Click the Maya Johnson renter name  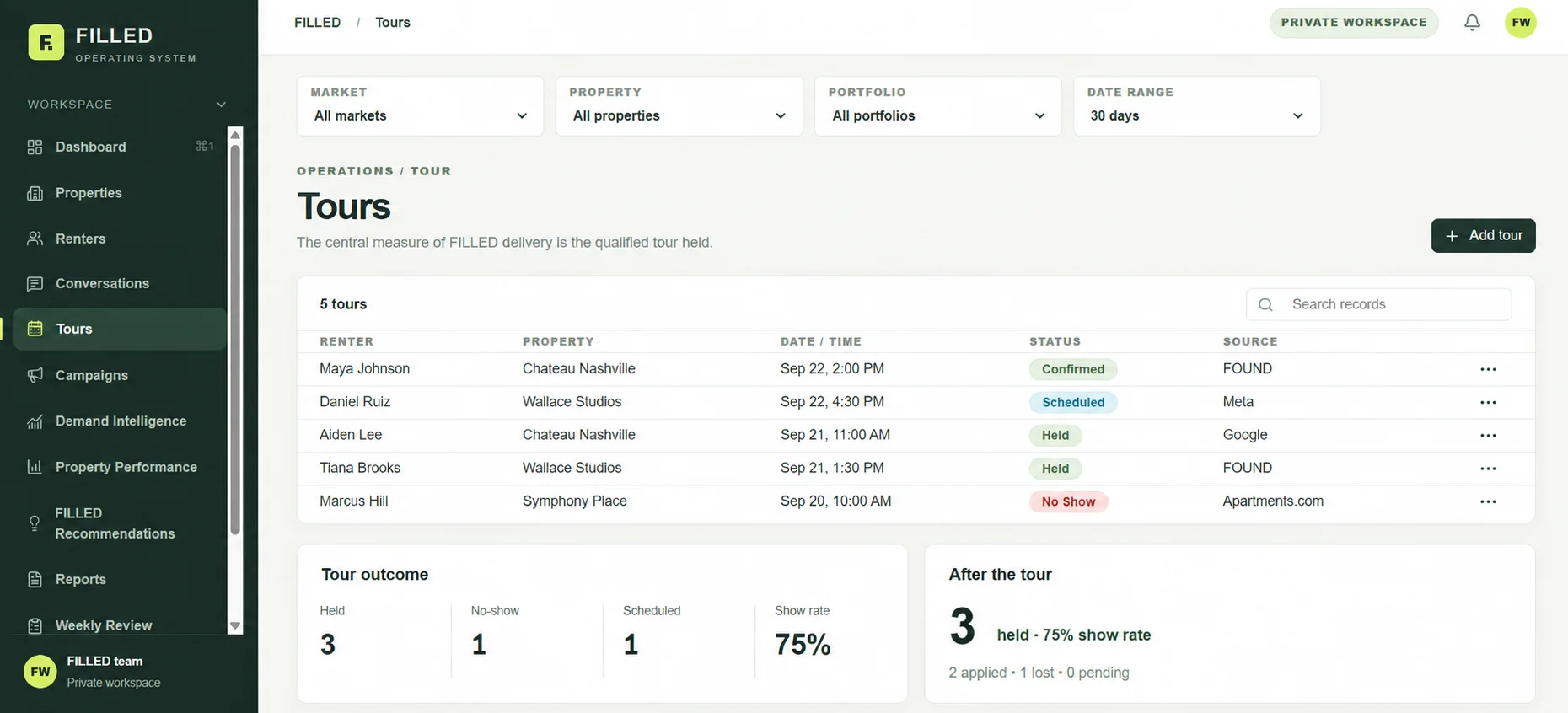(x=364, y=369)
